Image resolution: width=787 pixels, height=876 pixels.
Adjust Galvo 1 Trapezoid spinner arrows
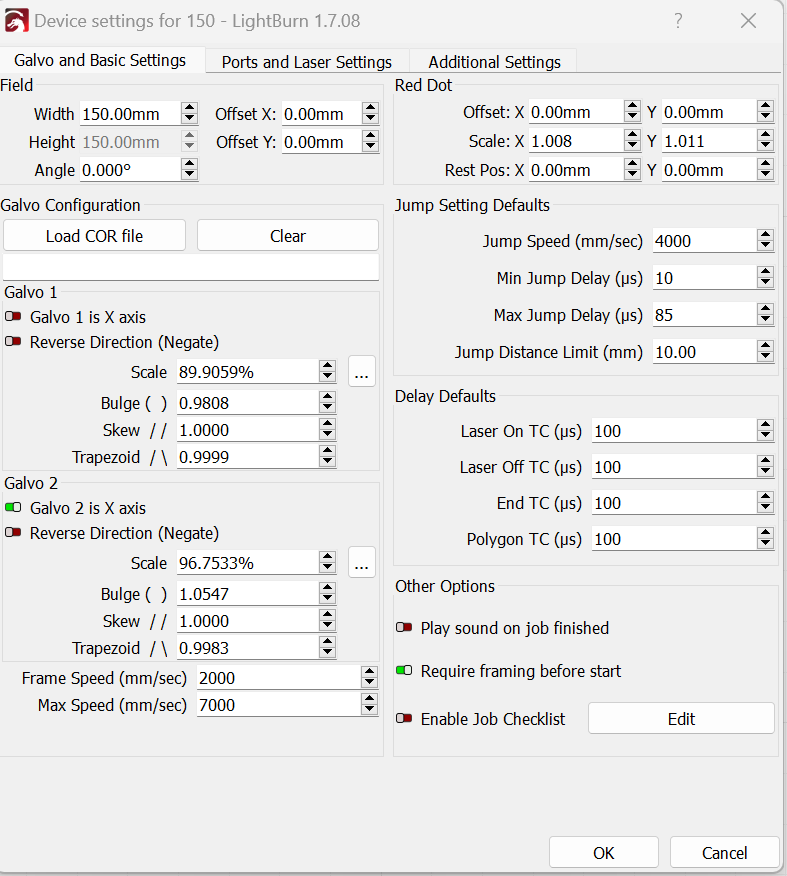point(328,456)
